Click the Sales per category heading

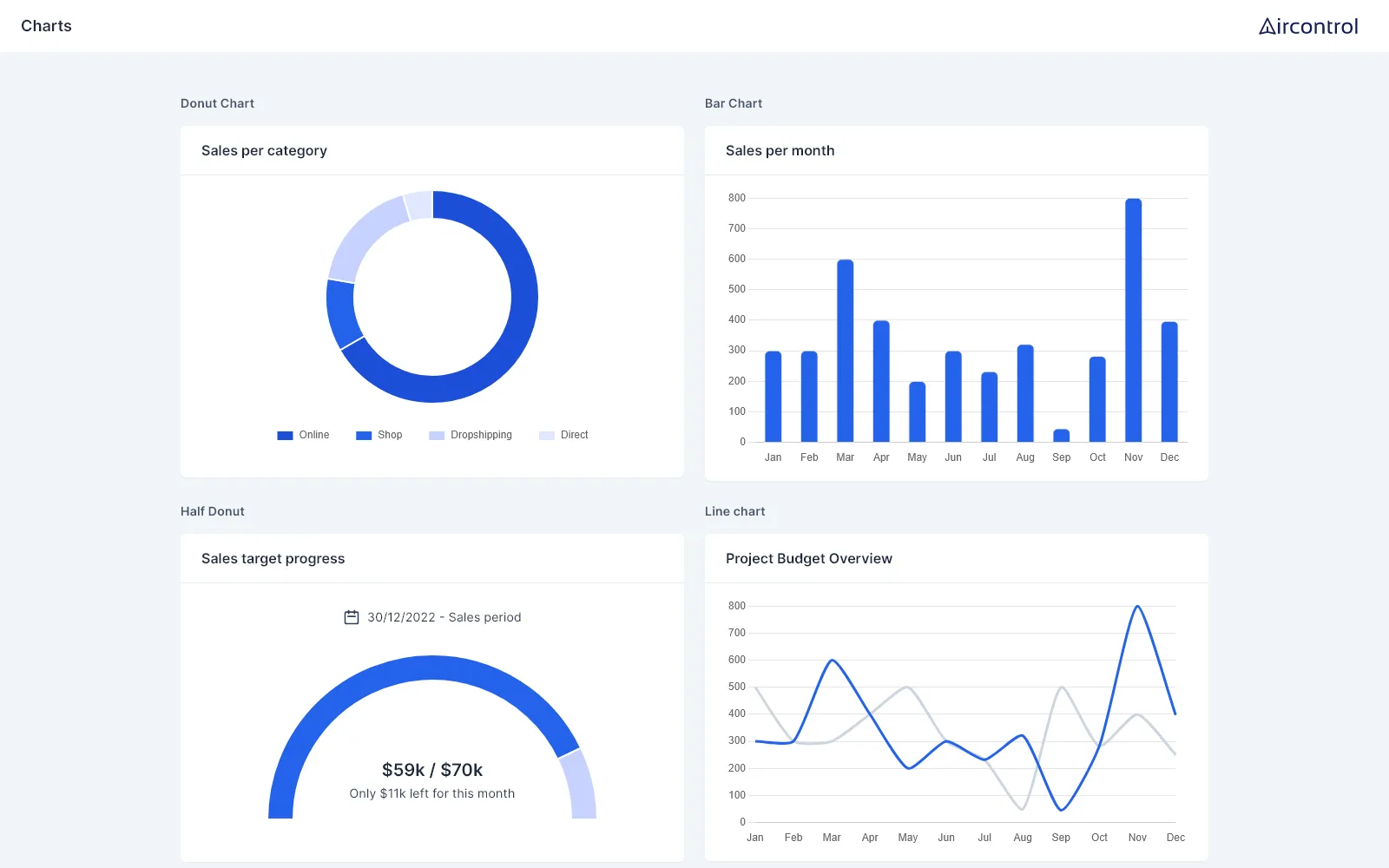tap(264, 150)
